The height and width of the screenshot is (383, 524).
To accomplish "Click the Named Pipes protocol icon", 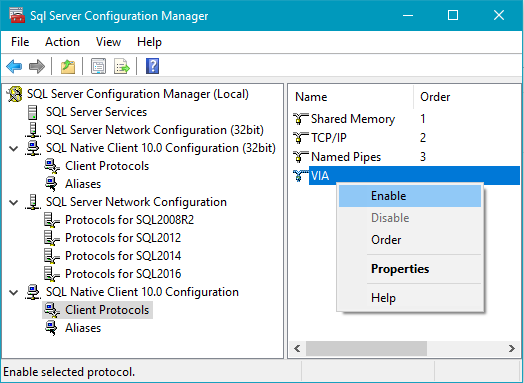I will tap(300, 157).
